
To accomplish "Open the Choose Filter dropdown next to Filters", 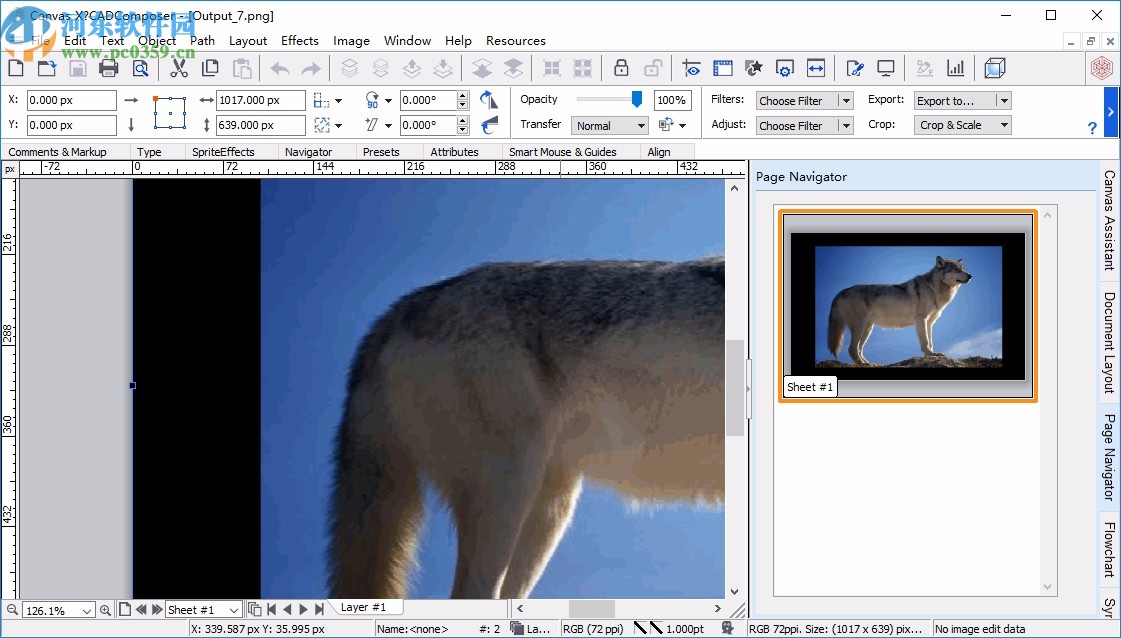I will click(804, 100).
